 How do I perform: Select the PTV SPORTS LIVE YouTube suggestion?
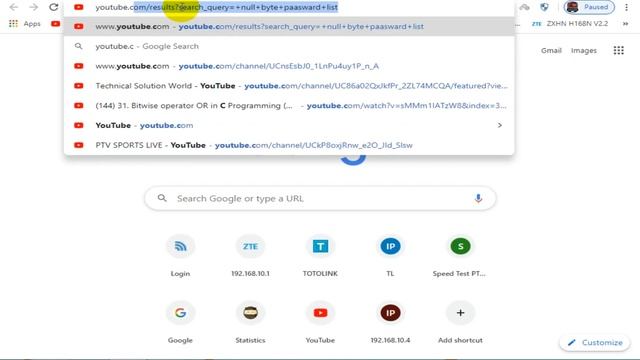(x=289, y=145)
